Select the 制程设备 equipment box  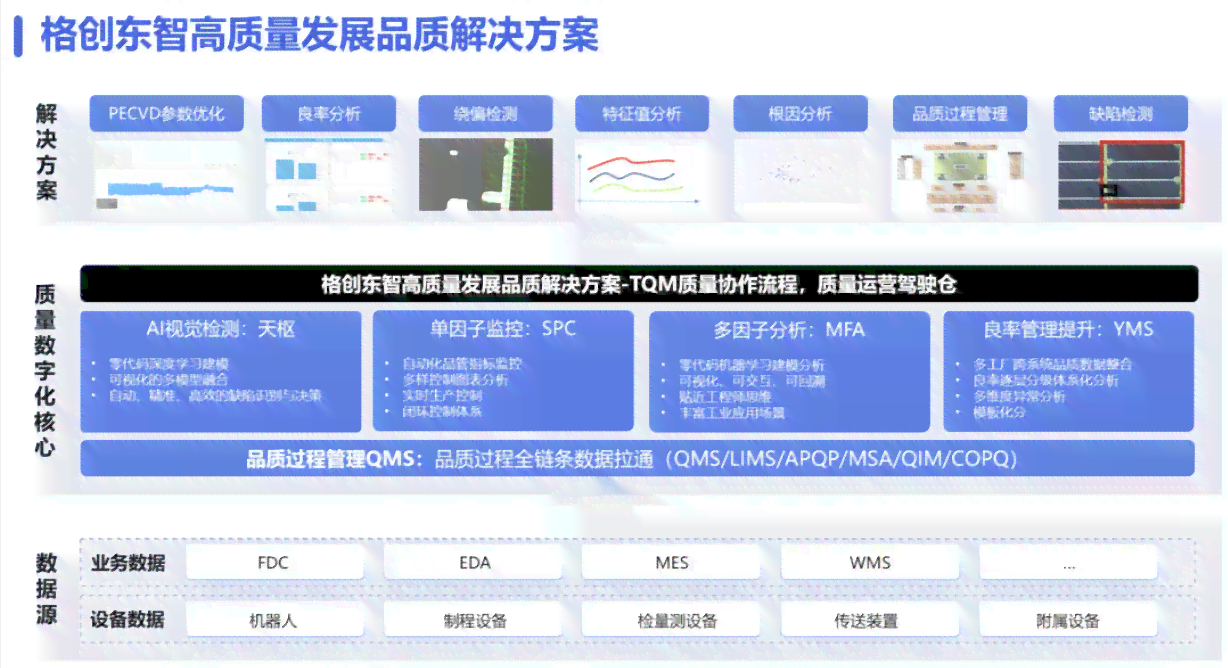click(475, 620)
